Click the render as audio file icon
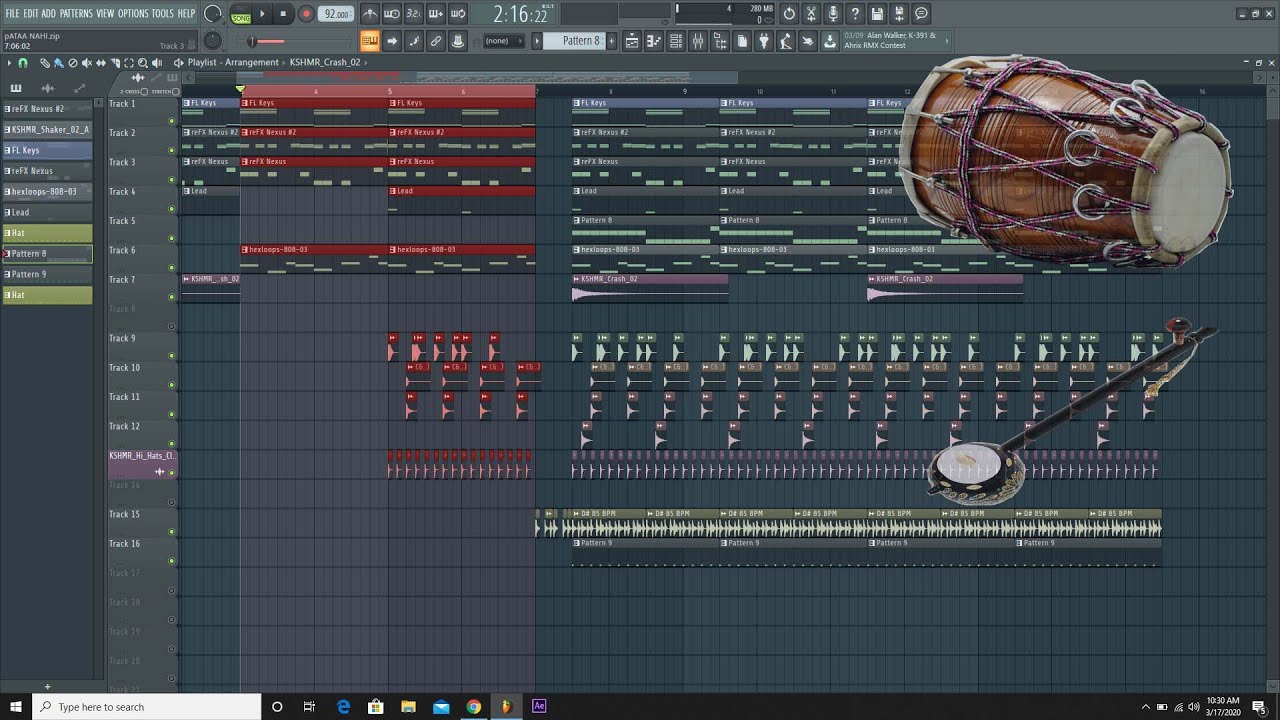Image resolution: width=1280 pixels, height=720 pixels. click(x=899, y=14)
